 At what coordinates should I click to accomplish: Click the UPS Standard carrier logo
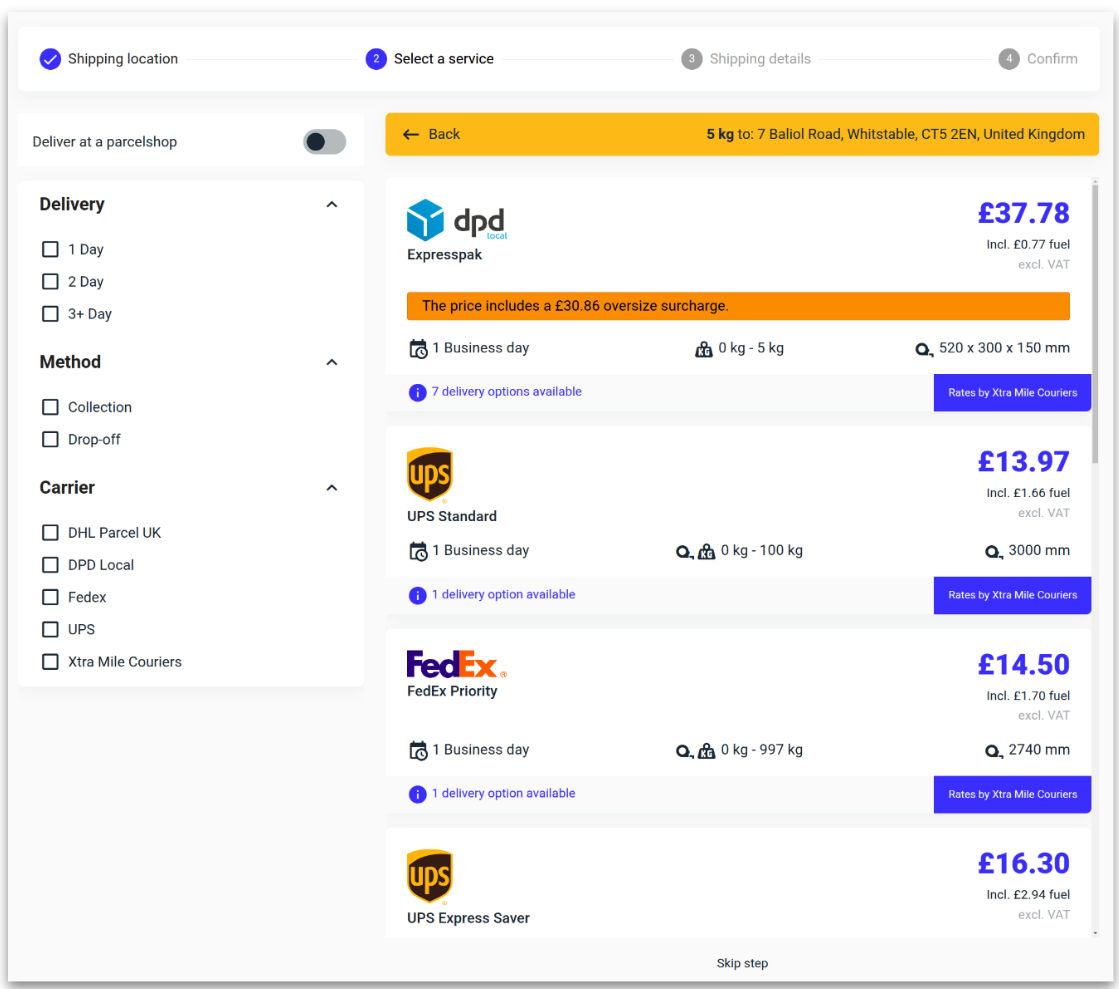click(430, 475)
